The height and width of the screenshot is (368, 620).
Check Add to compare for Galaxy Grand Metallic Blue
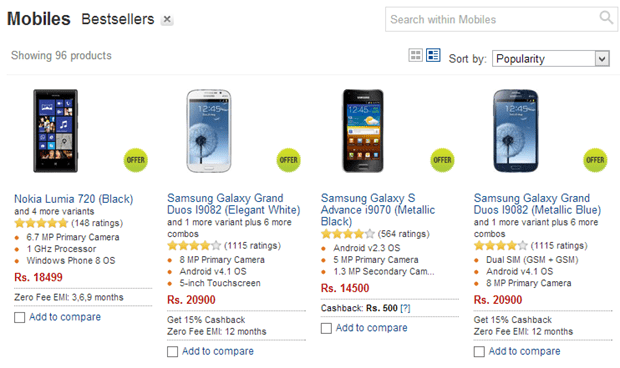click(479, 352)
